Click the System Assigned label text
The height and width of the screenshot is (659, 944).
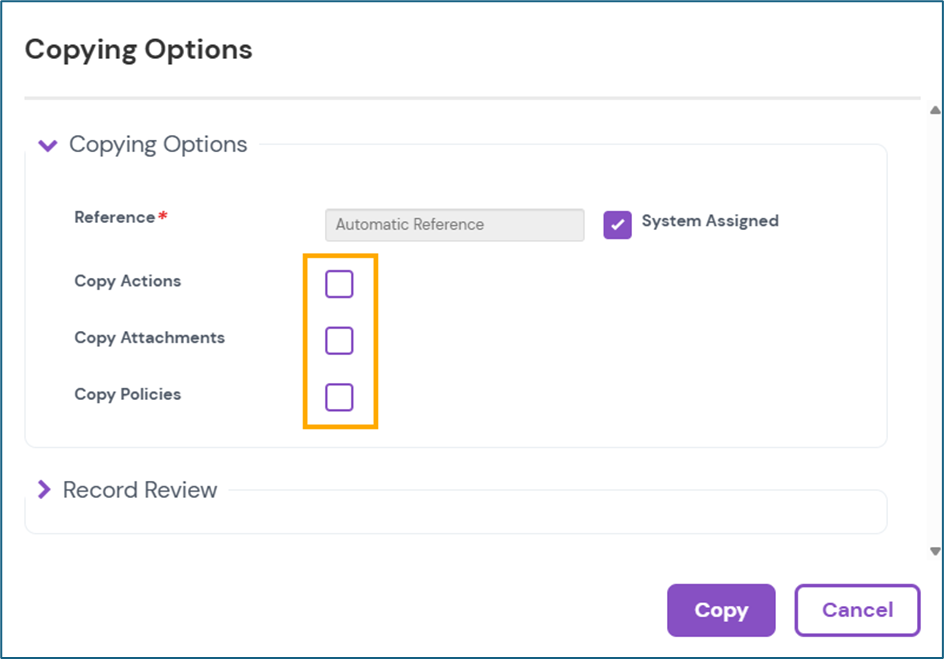(710, 221)
